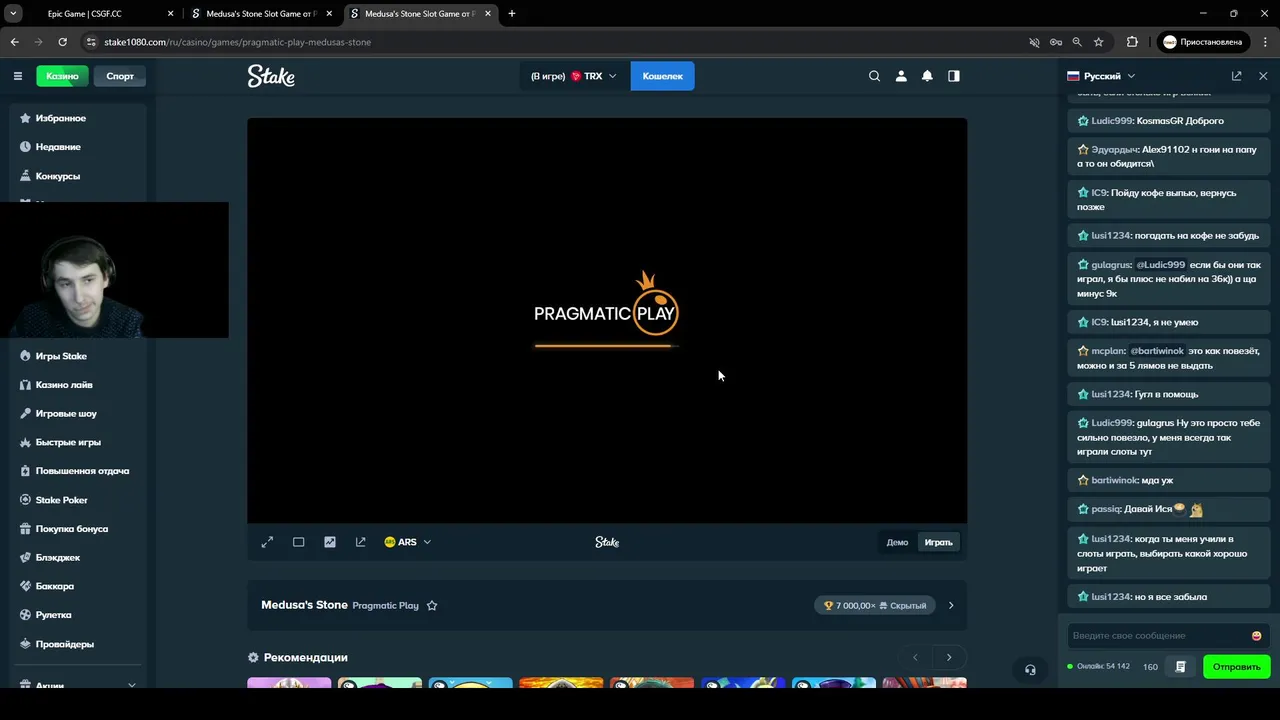Open live support headset icon
The width and height of the screenshot is (1280, 720).
pyautogui.click(x=1030, y=670)
